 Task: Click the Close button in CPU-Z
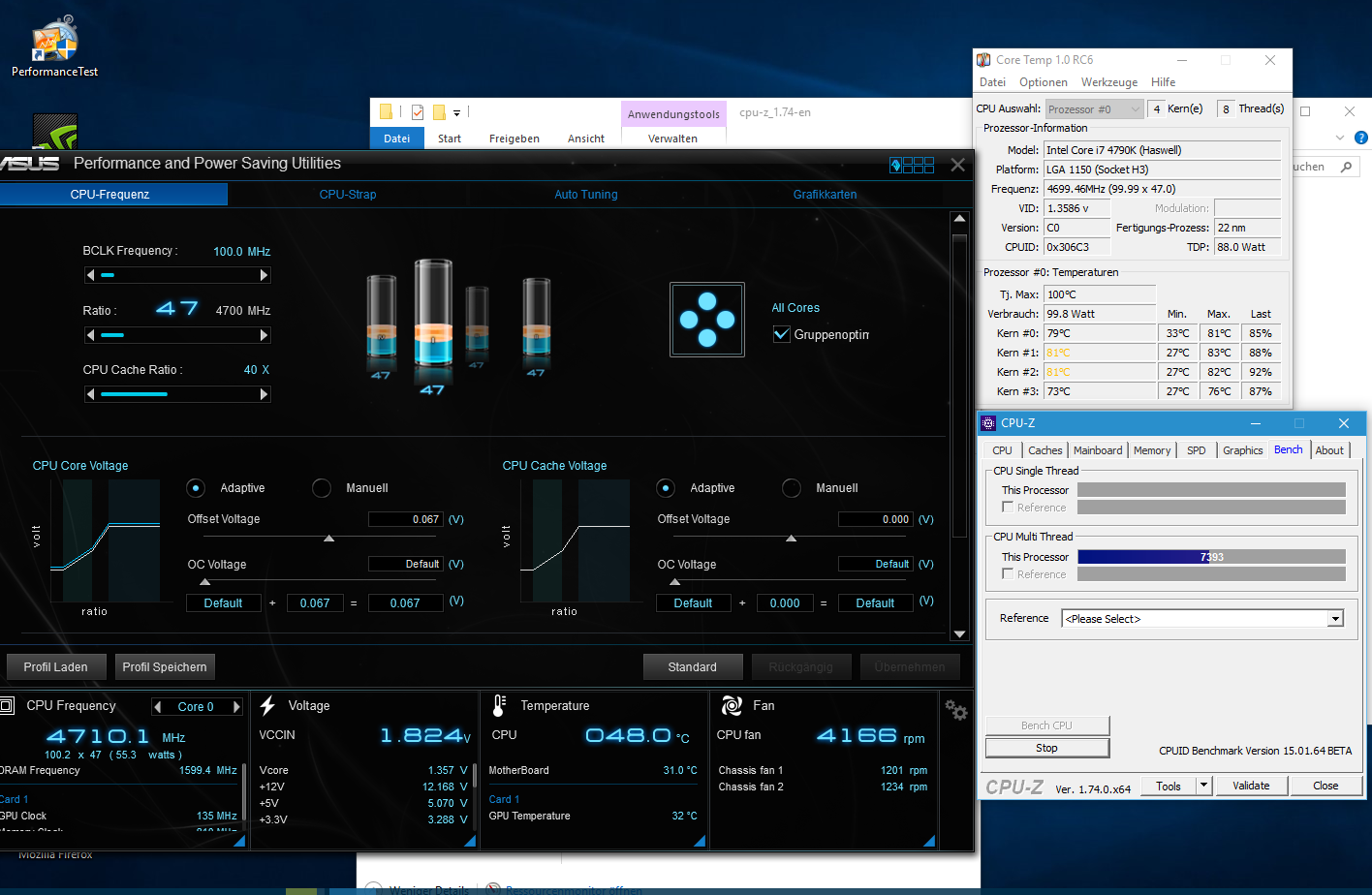pos(1325,786)
